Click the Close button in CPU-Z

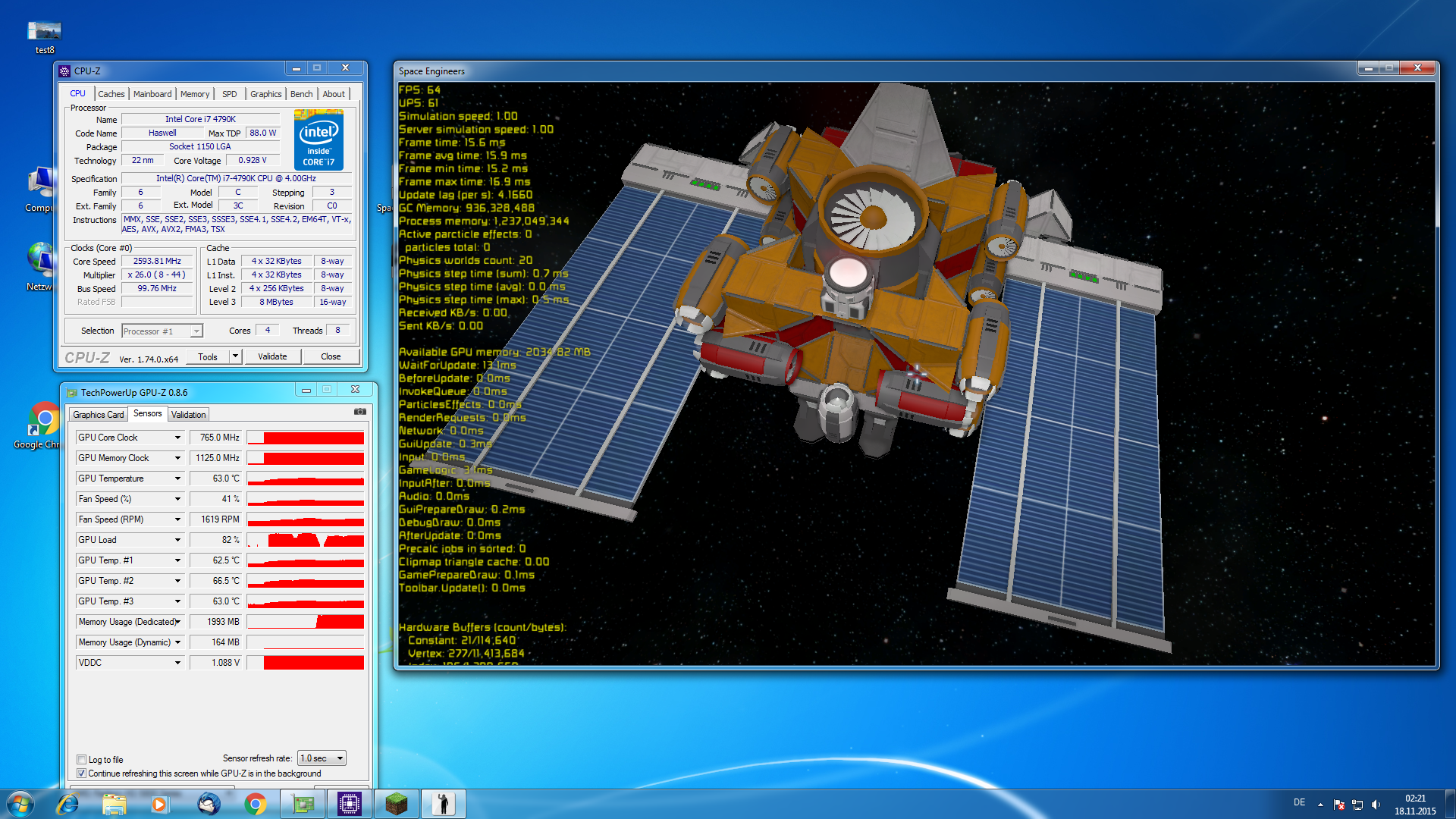click(331, 356)
